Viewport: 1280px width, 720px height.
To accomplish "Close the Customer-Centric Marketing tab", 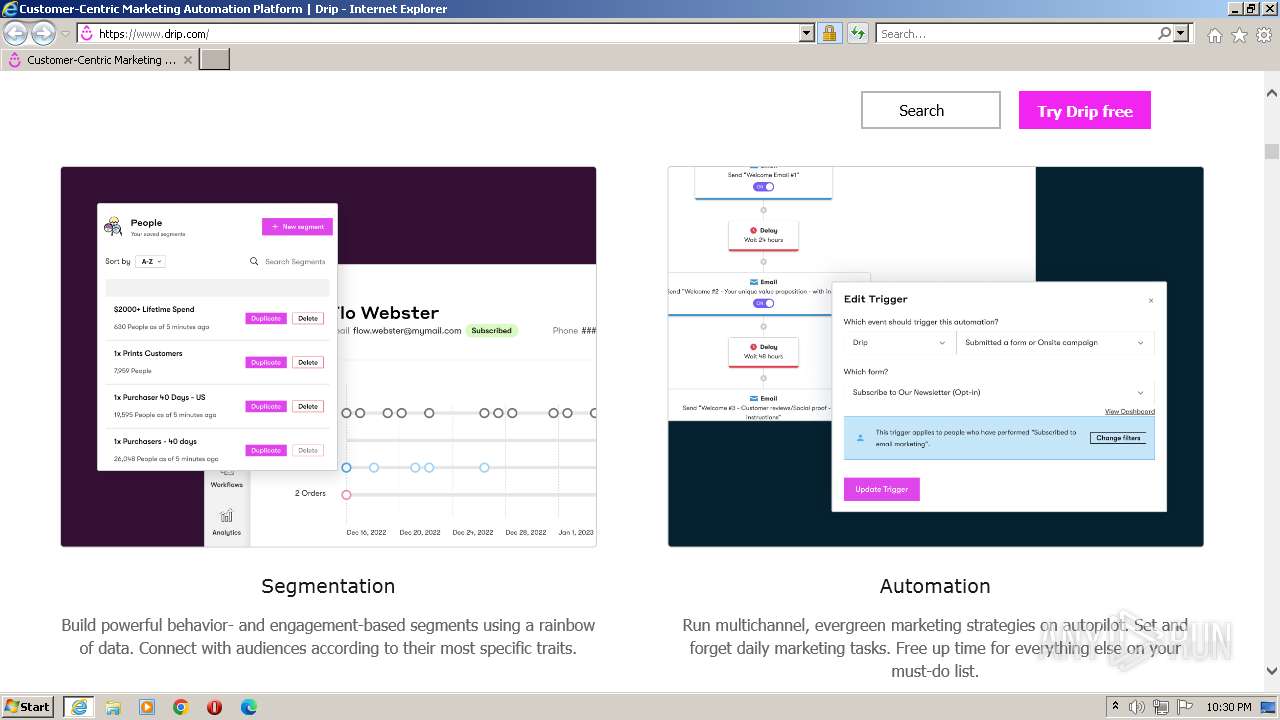I will point(186,60).
